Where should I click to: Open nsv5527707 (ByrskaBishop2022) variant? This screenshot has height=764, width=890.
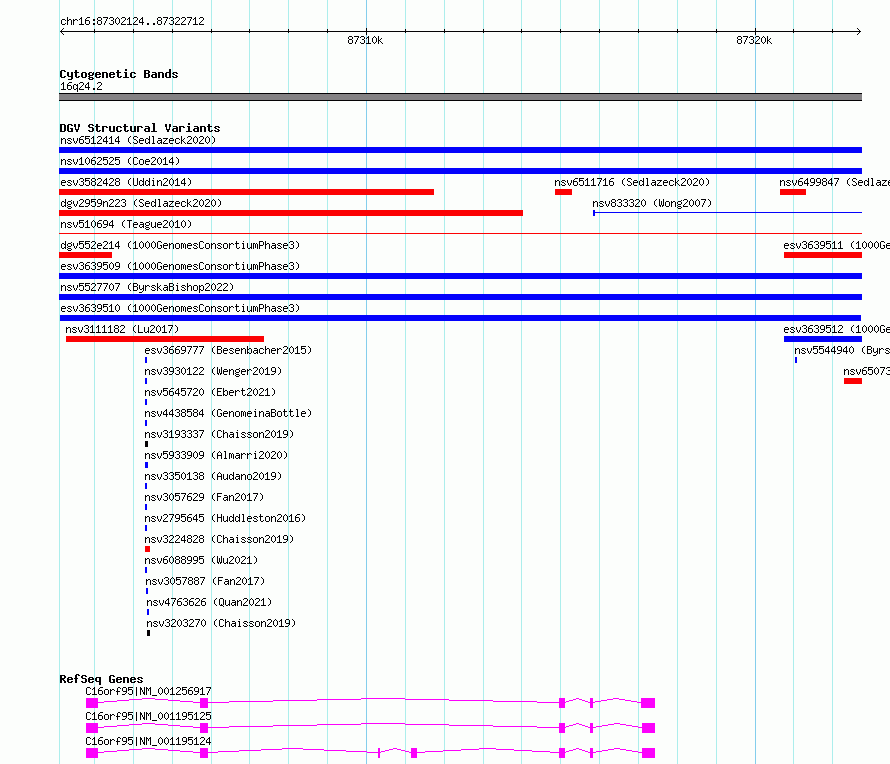click(x=147, y=287)
